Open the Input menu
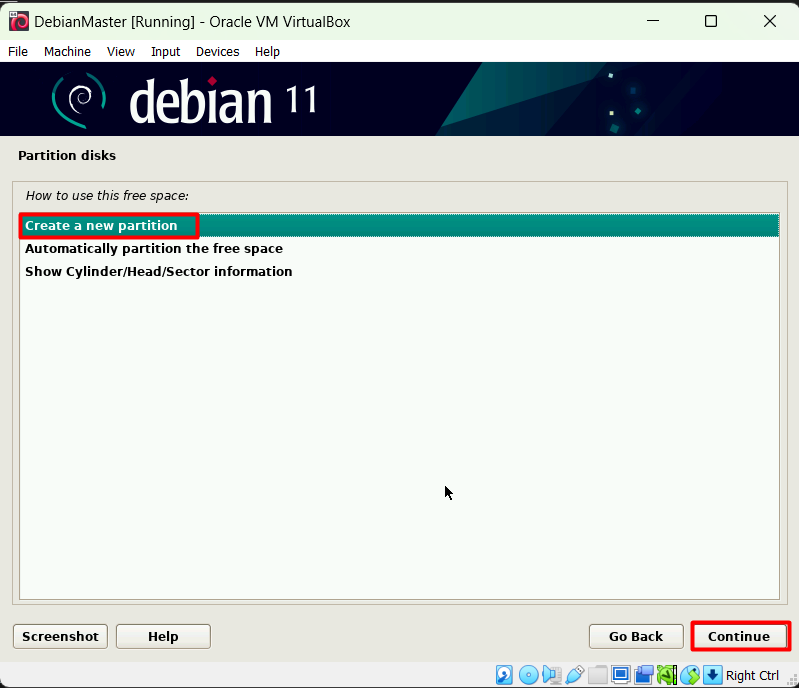This screenshot has width=799, height=688. click(x=166, y=51)
